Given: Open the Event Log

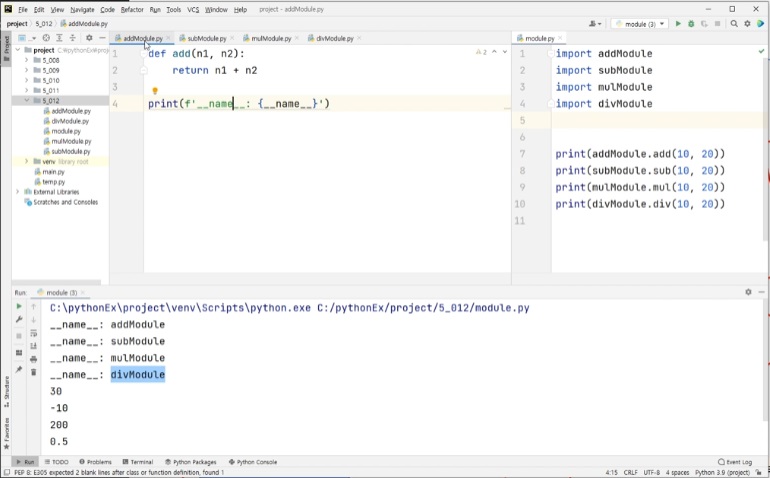Looking at the screenshot, I should pos(735,462).
